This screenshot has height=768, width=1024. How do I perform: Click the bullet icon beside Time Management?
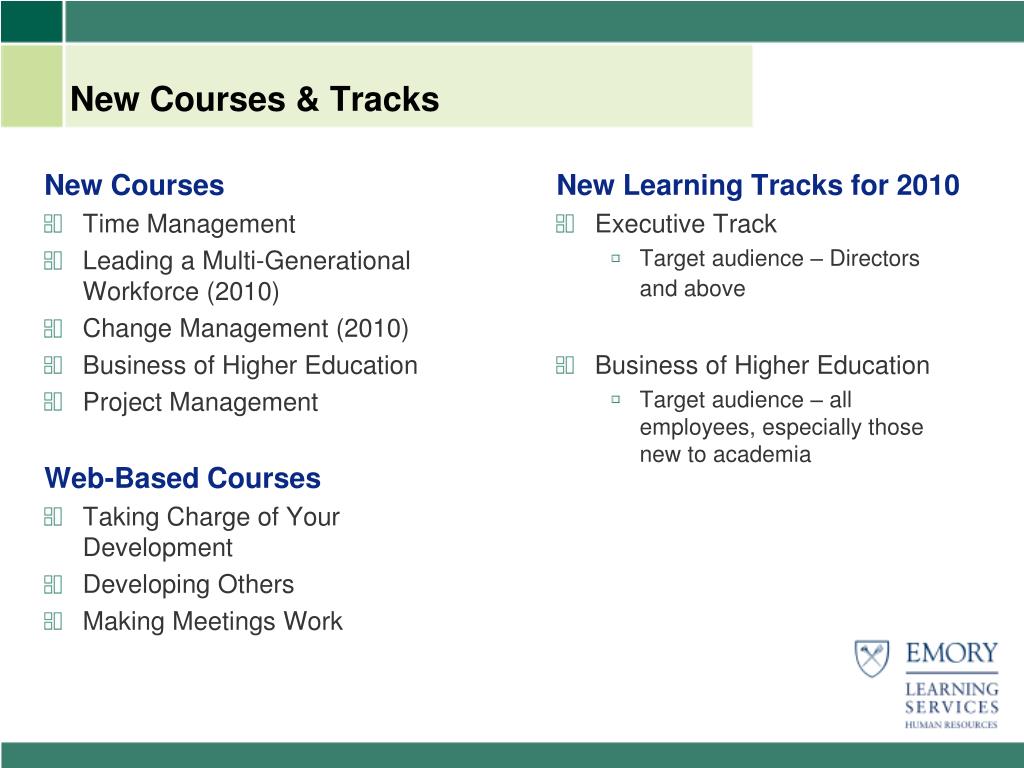click(x=53, y=224)
